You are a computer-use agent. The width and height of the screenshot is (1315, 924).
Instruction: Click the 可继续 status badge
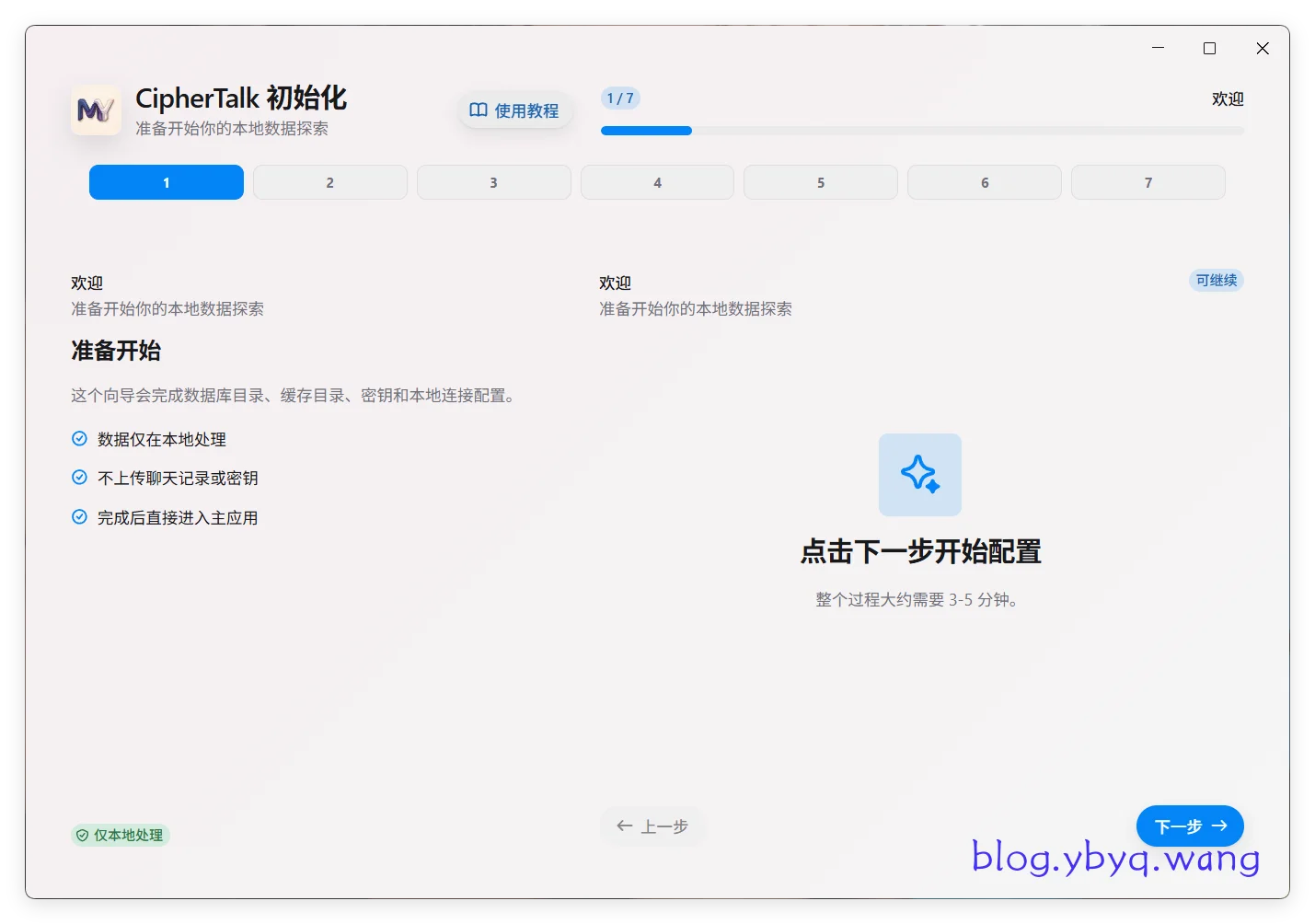[x=1217, y=281]
